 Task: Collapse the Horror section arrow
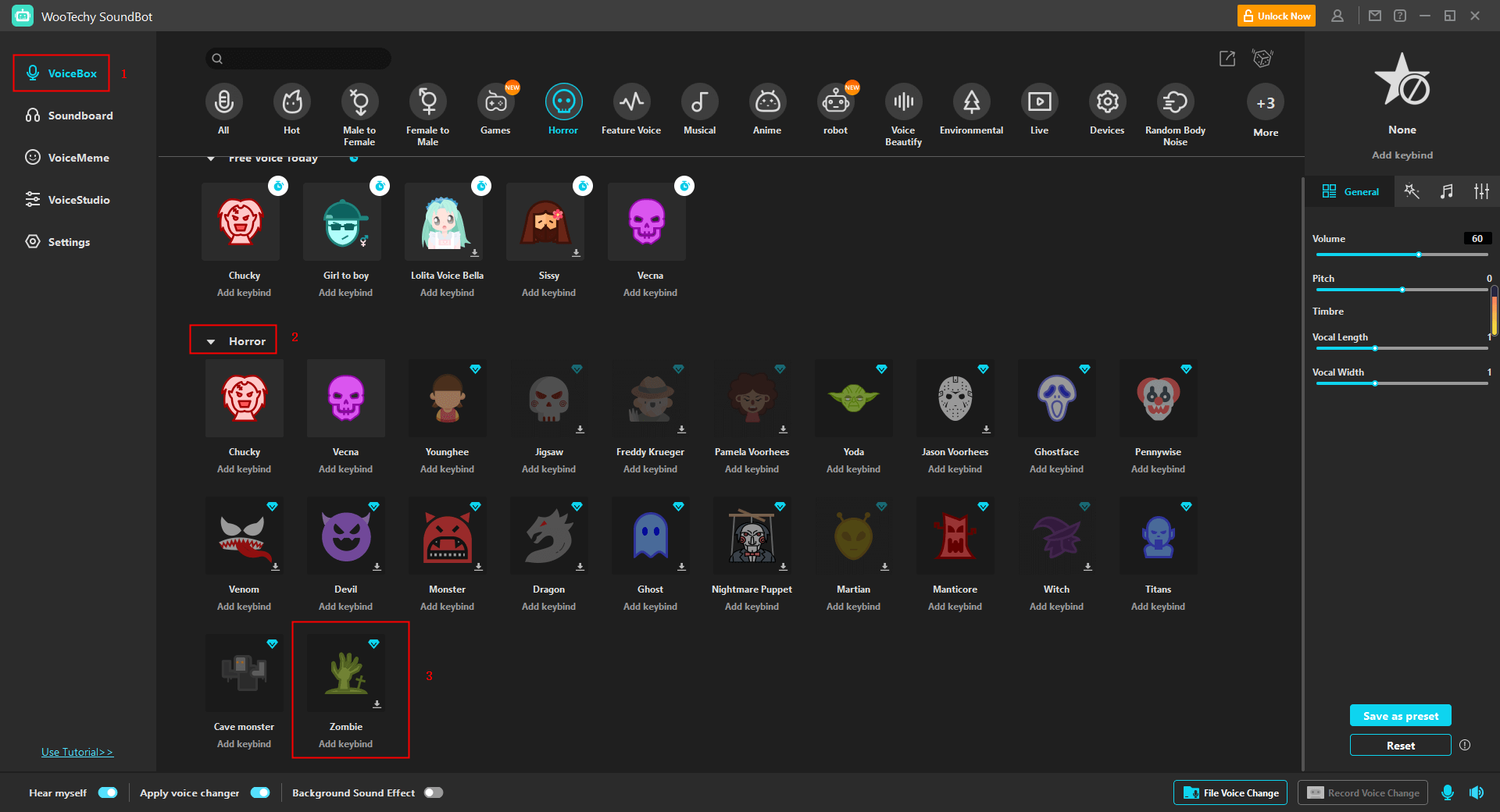(211, 342)
